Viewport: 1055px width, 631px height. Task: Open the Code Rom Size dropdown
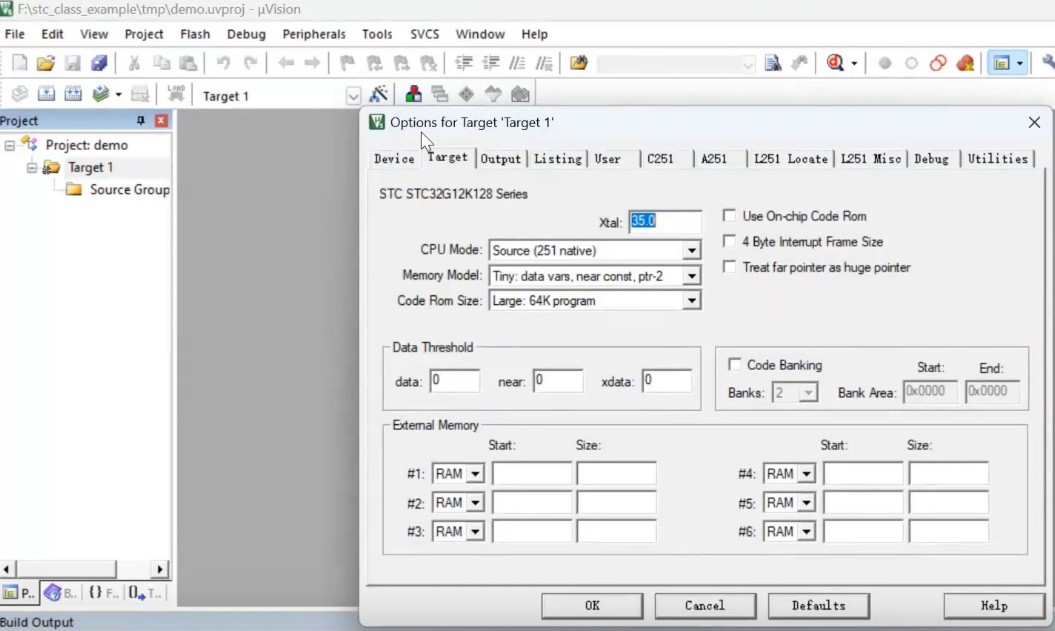[691, 301]
